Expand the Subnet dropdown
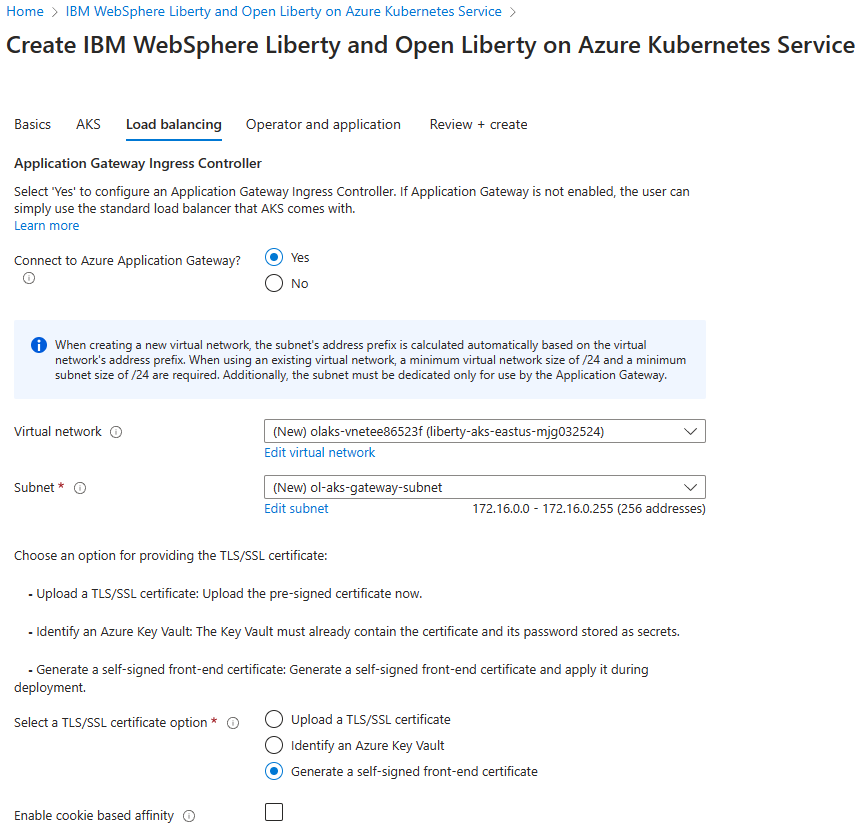This screenshot has height=832, width=864. click(x=484, y=487)
